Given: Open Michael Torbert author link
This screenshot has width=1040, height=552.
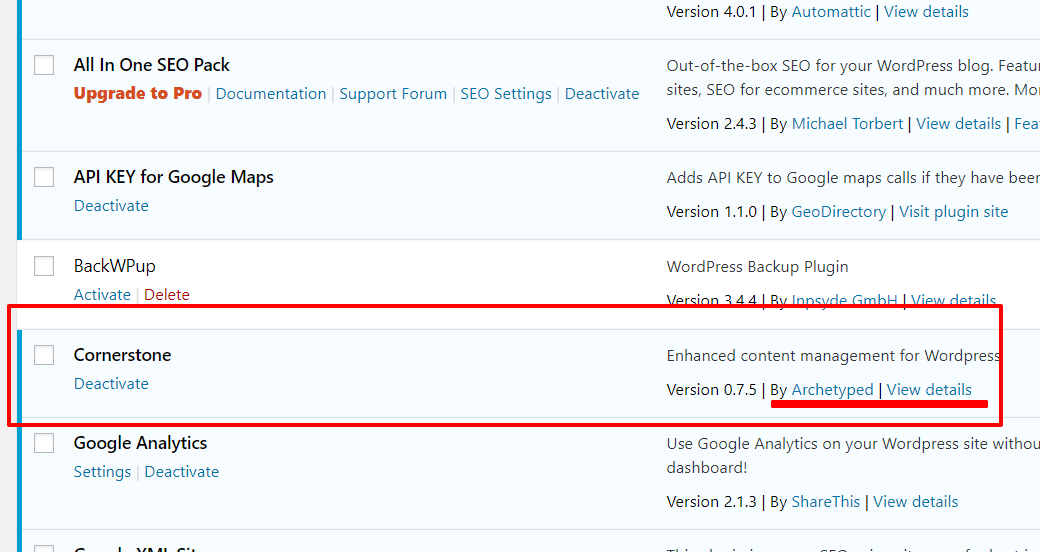Looking at the screenshot, I should coord(848,124).
